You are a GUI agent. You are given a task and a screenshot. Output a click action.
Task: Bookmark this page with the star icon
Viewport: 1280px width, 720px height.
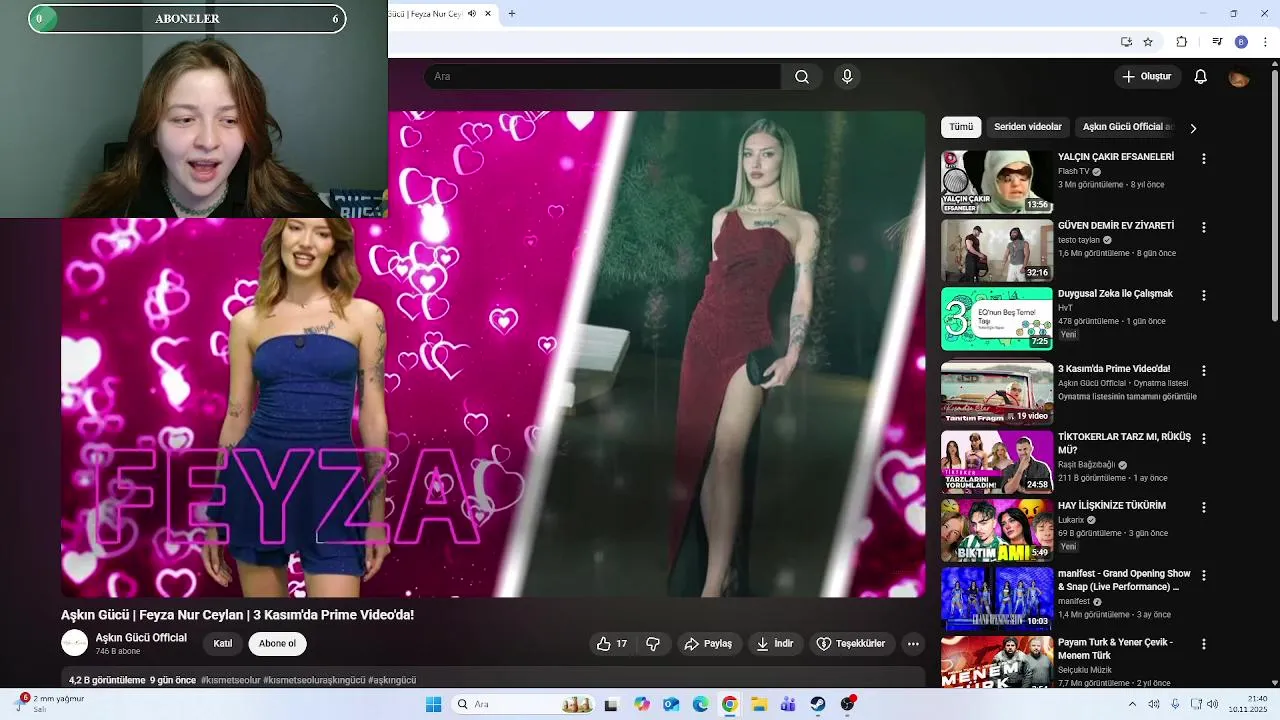point(1148,42)
